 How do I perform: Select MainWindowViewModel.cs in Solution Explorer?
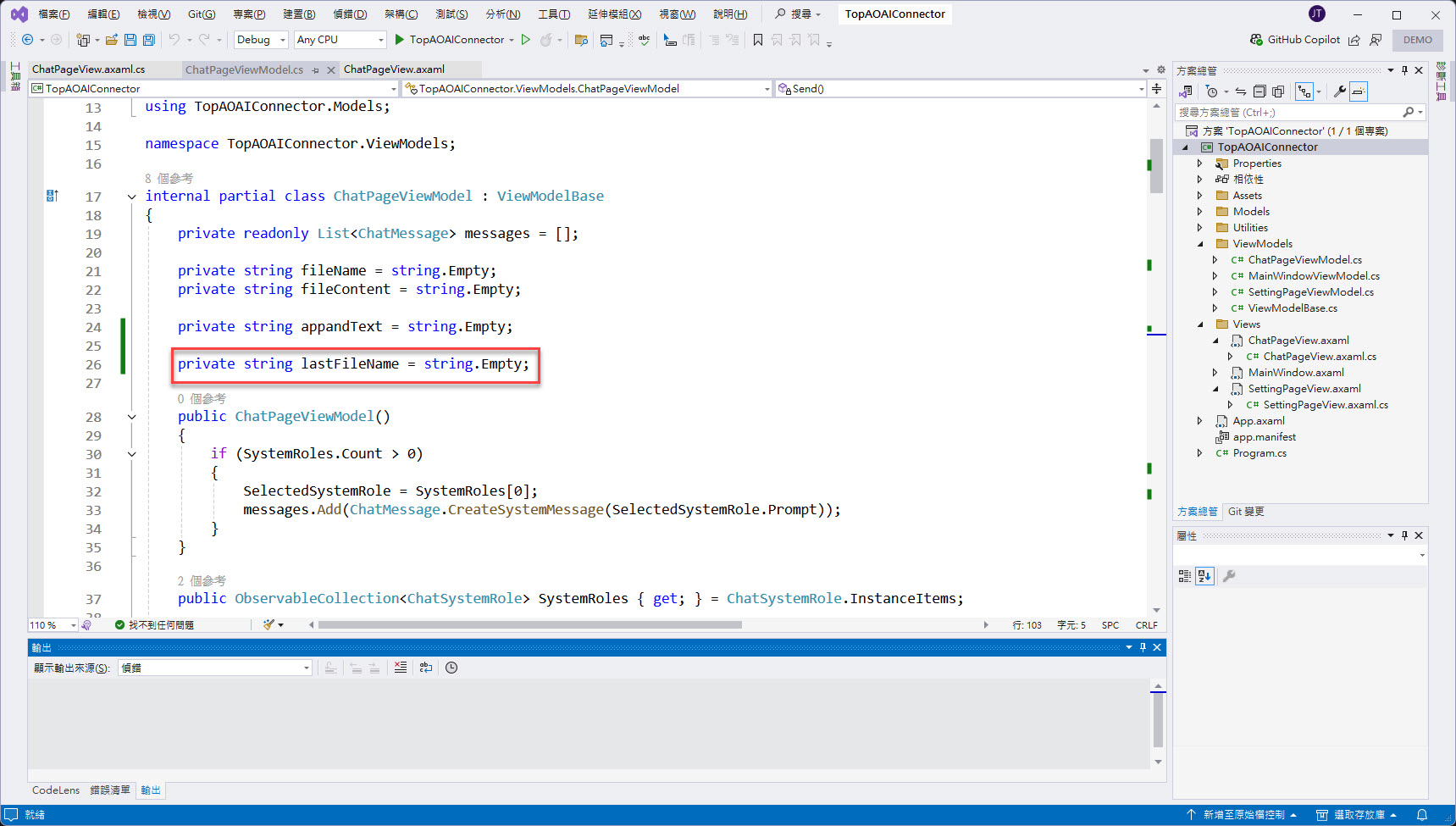coord(1314,276)
